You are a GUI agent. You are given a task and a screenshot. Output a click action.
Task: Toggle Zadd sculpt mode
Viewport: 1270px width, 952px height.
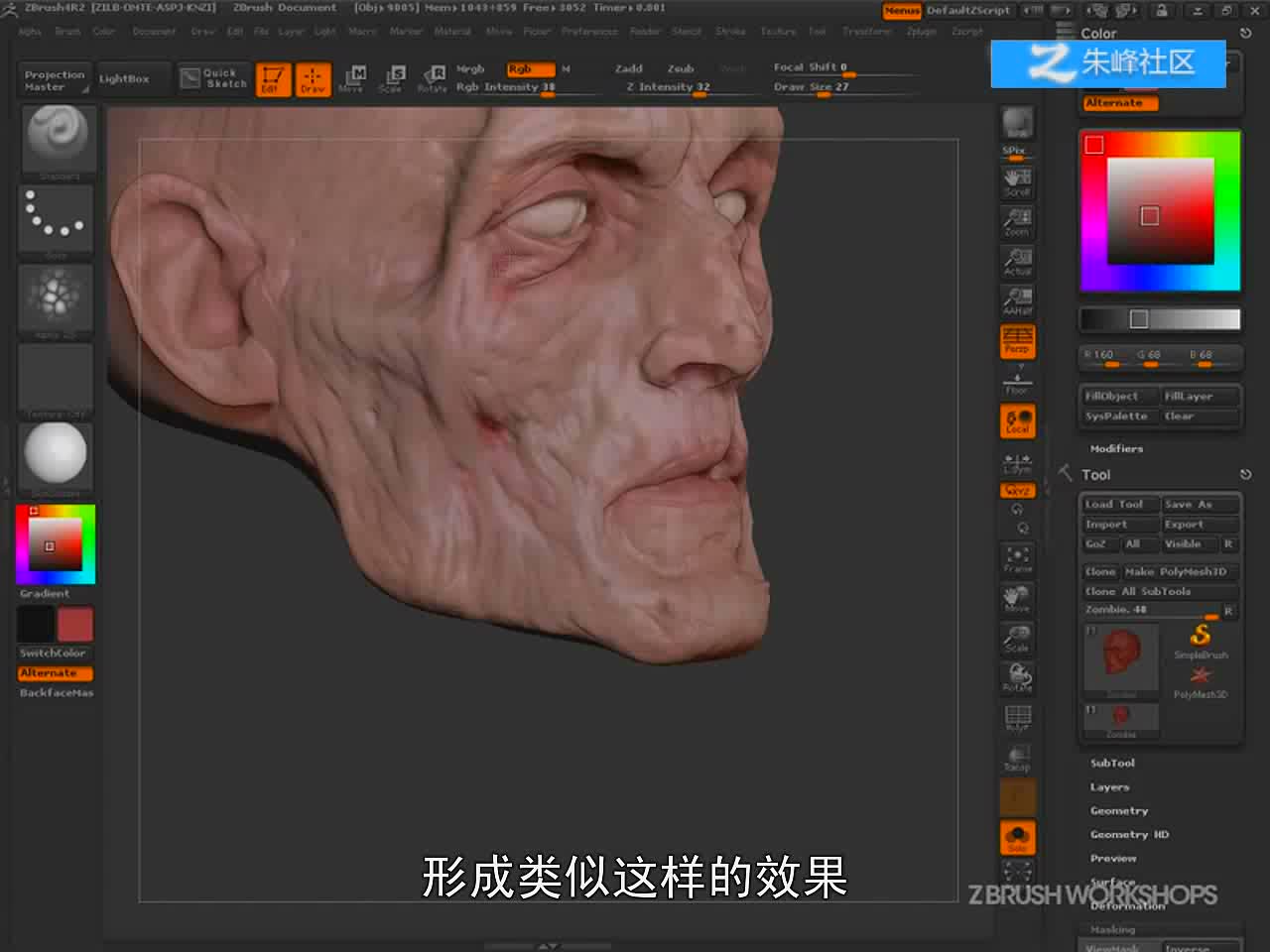[x=629, y=69]
